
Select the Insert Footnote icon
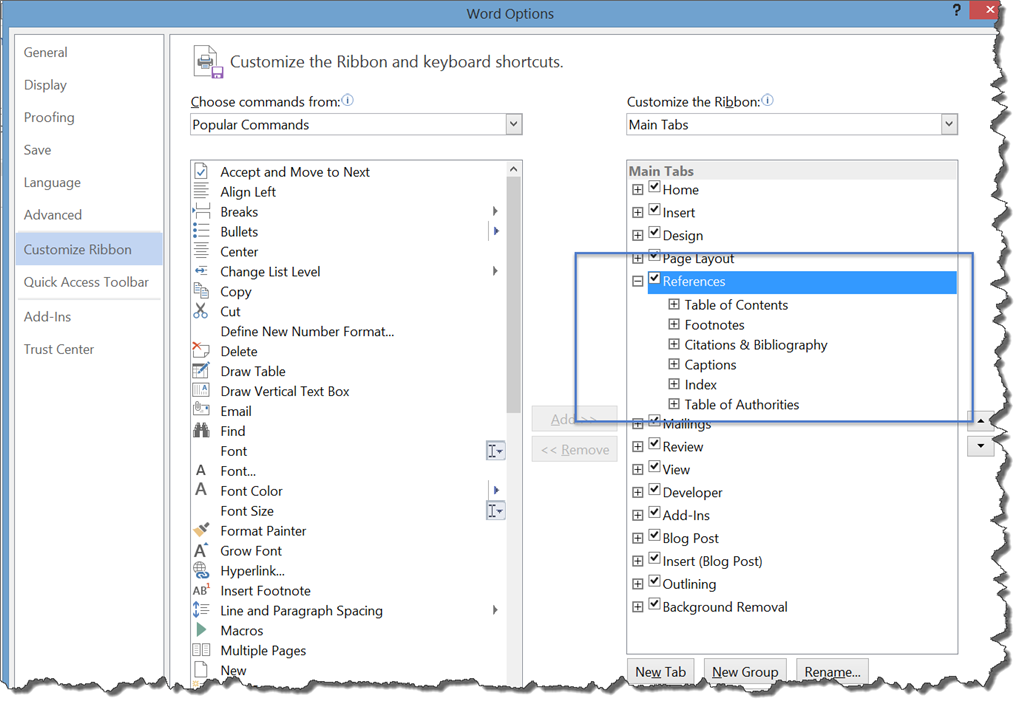(201, 590)
